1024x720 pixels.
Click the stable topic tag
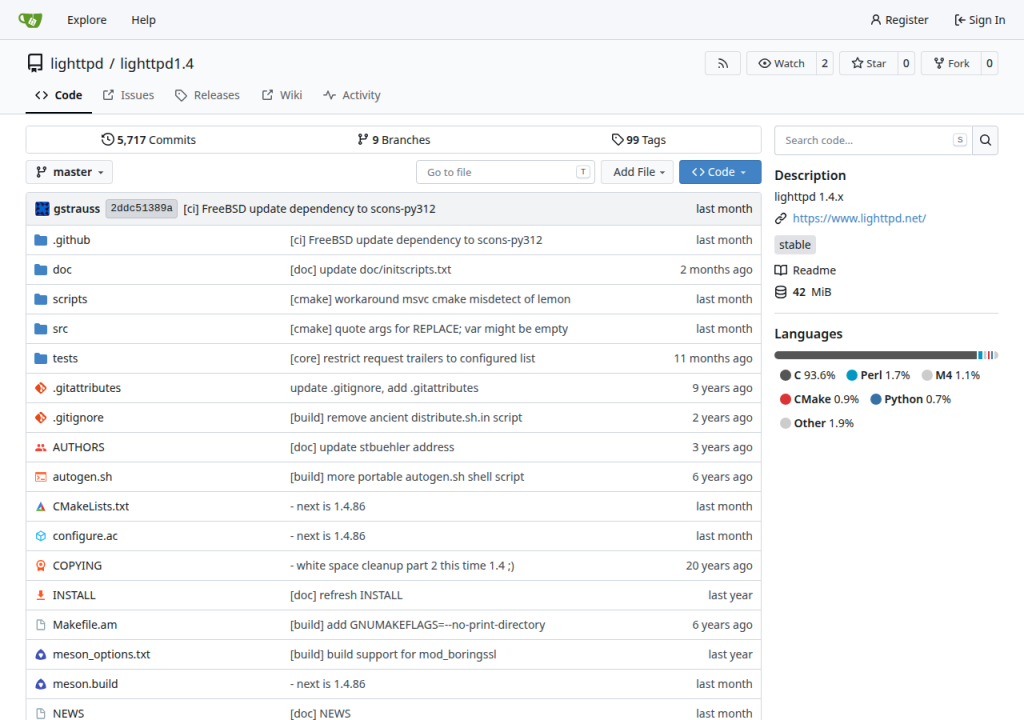point(795,245)
